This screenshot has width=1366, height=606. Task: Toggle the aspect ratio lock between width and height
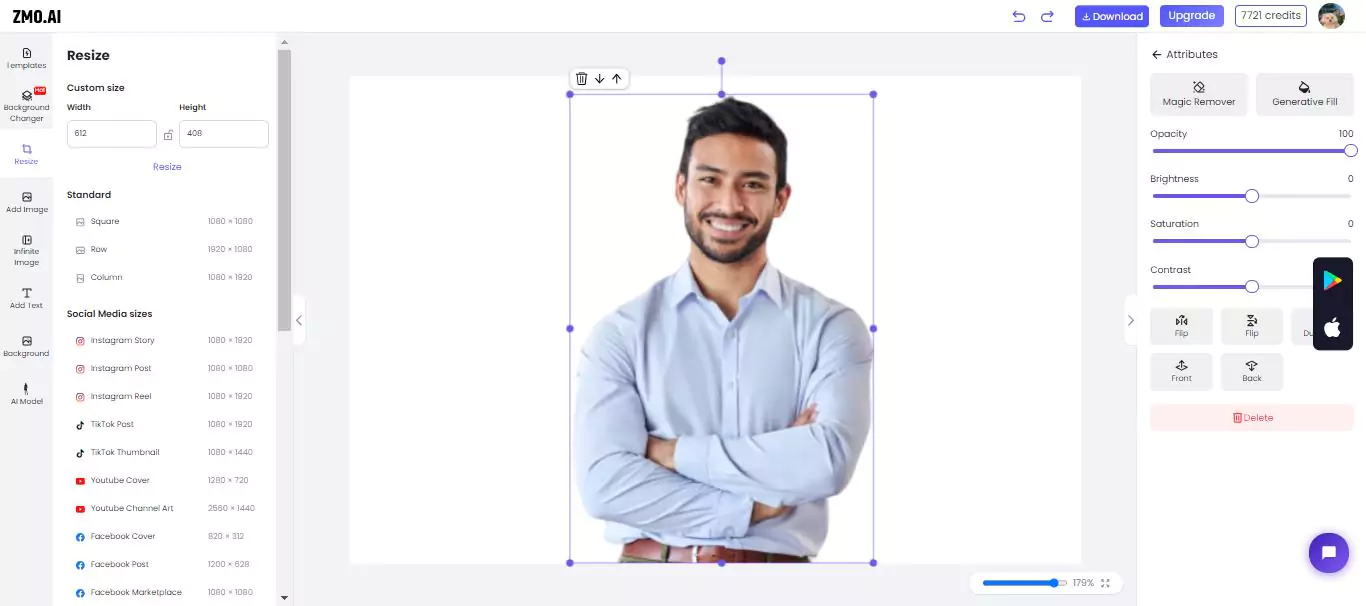pos(168,135)
